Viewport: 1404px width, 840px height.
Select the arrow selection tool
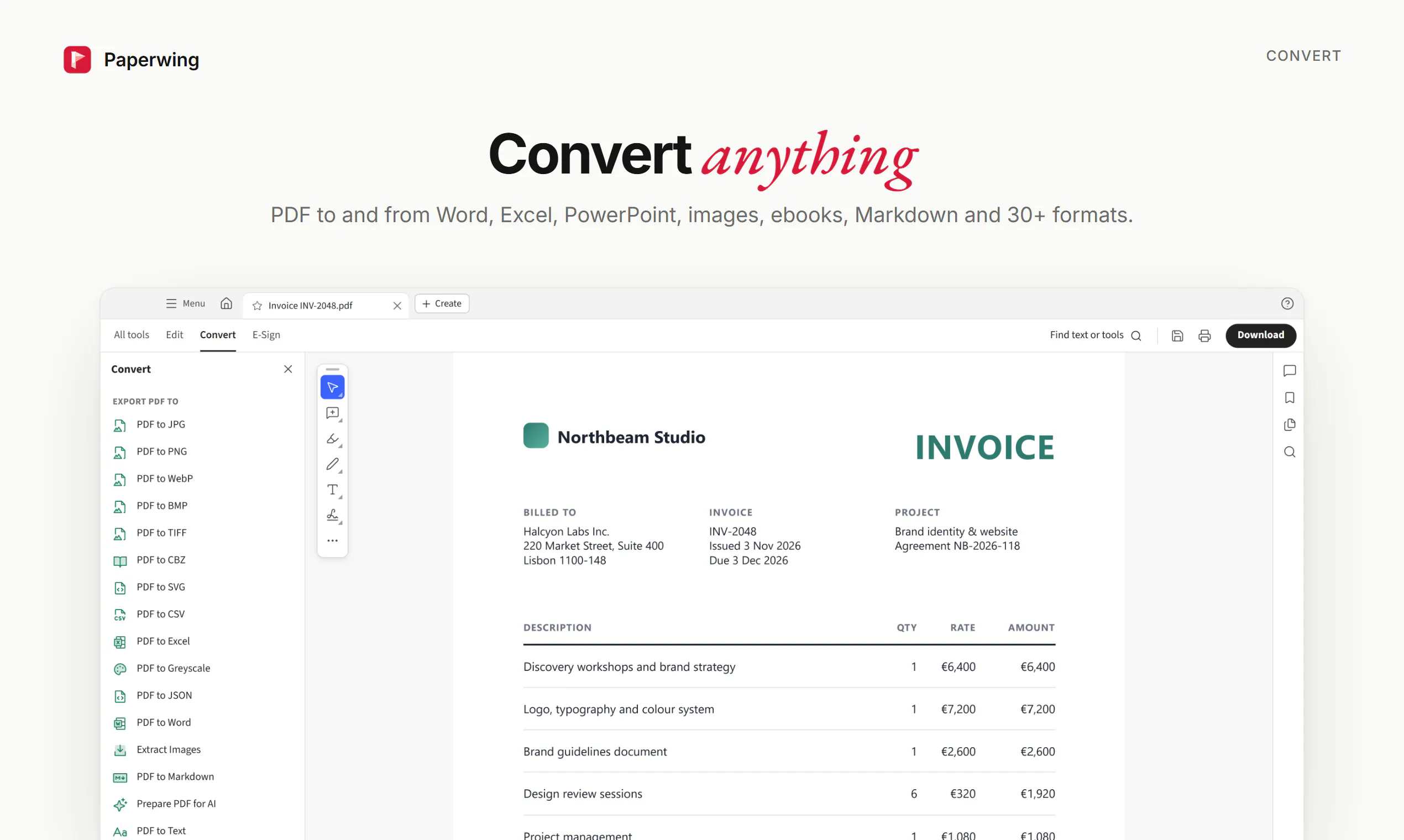332,387
